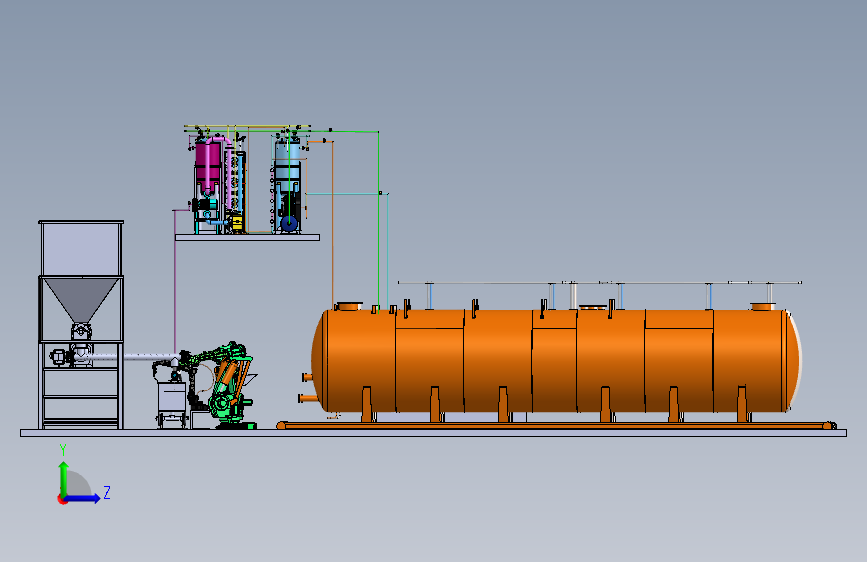Click the blue Z axis arrow
The image size is (867, 562).
tap(82, 498)
